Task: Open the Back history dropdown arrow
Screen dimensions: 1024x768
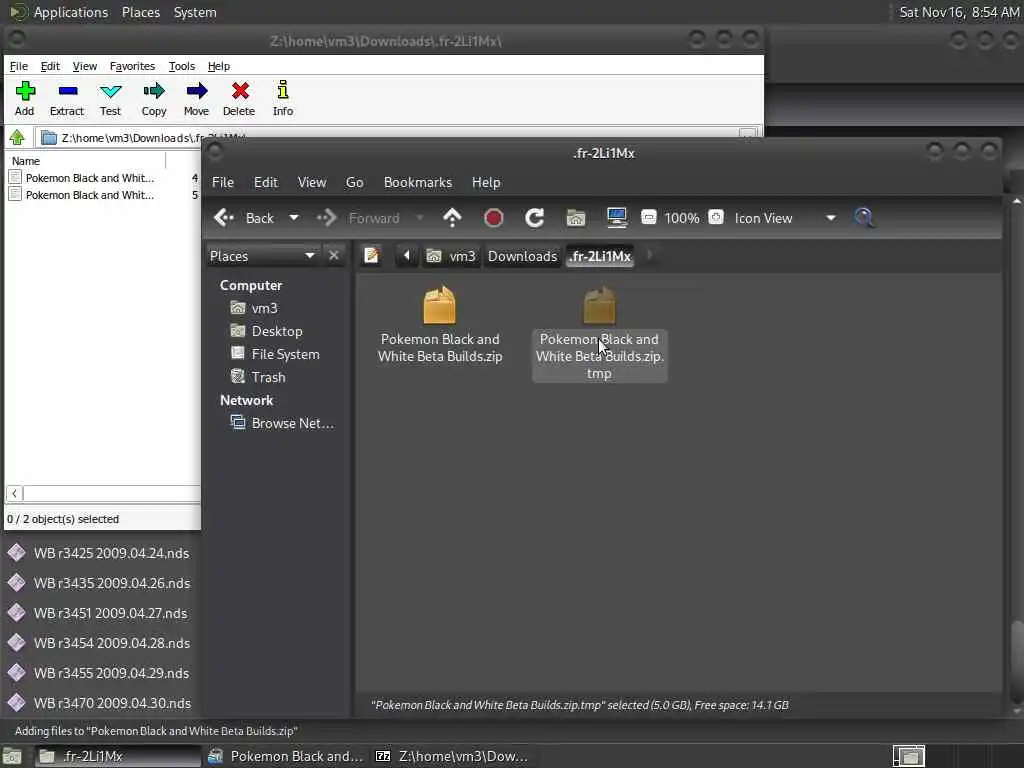Action: point(294,218)
